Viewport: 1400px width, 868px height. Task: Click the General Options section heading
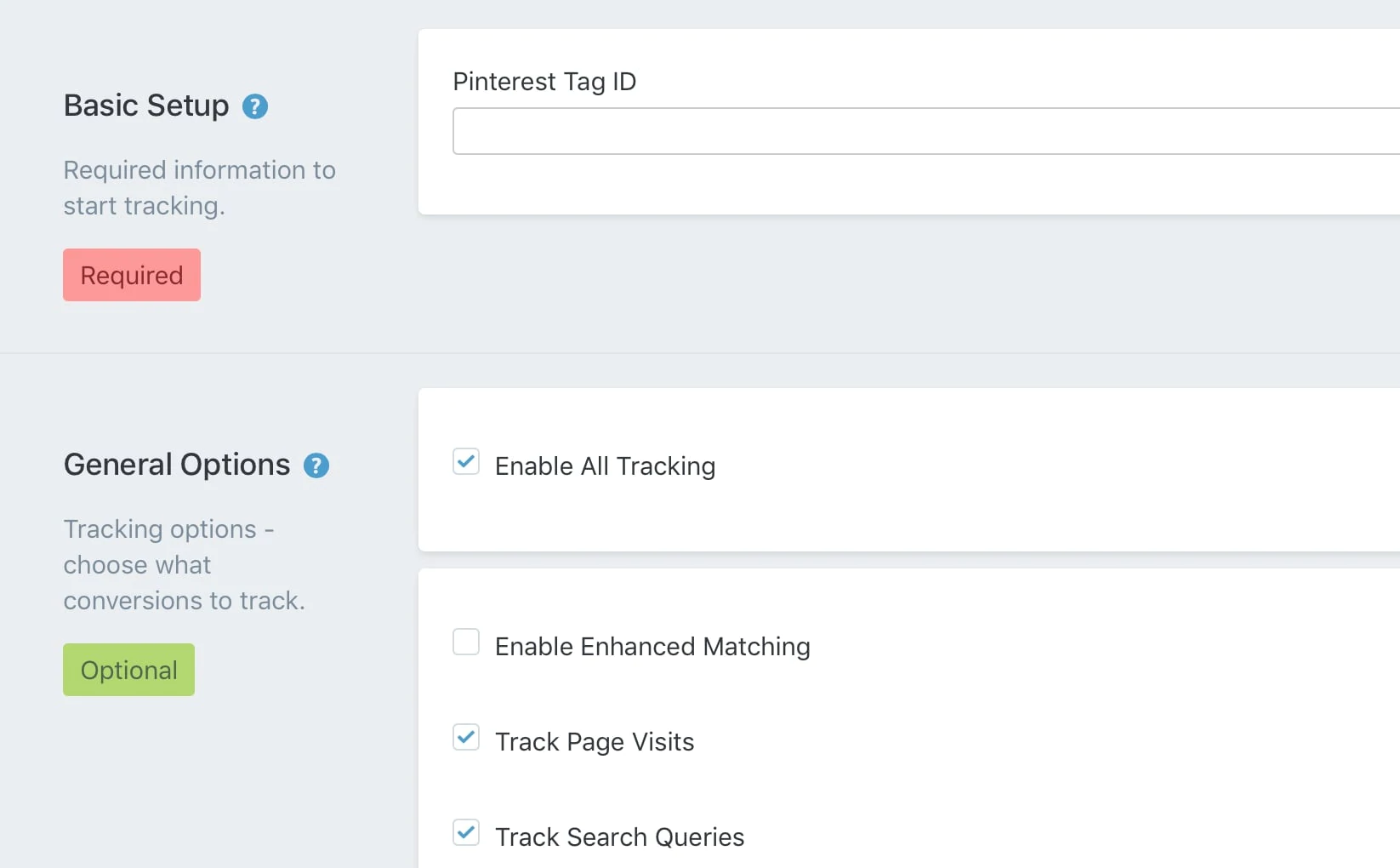tap(177, 465)
